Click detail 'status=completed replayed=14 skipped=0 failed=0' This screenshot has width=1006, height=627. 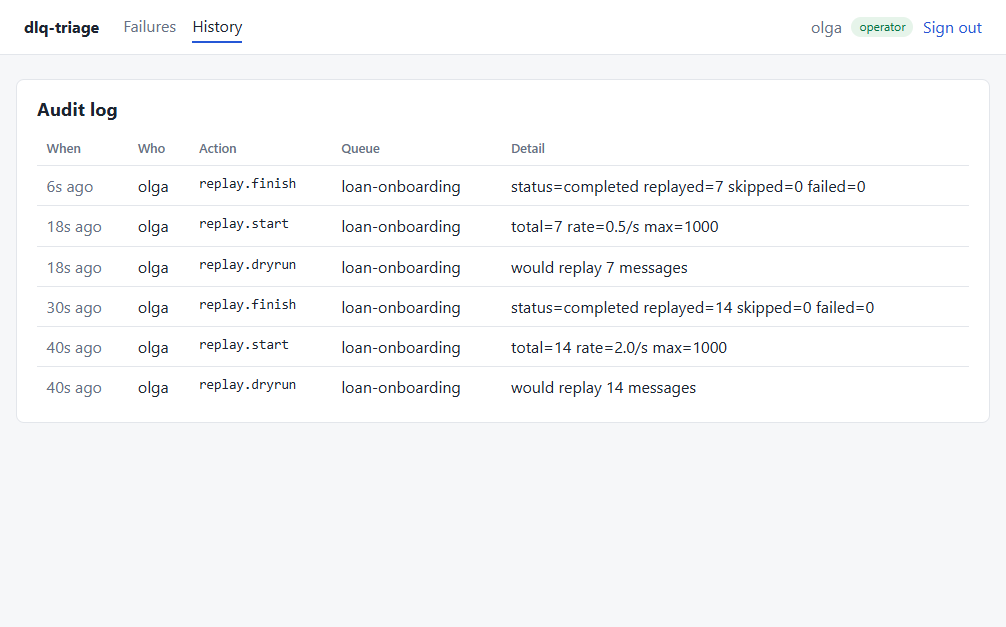pos(692,307)
